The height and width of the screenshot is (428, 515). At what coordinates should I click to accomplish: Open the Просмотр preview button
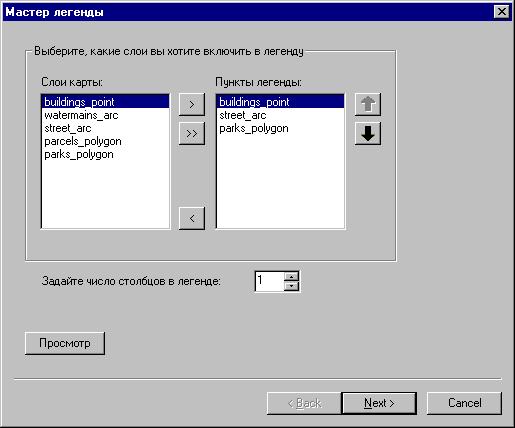click(65, 343)
